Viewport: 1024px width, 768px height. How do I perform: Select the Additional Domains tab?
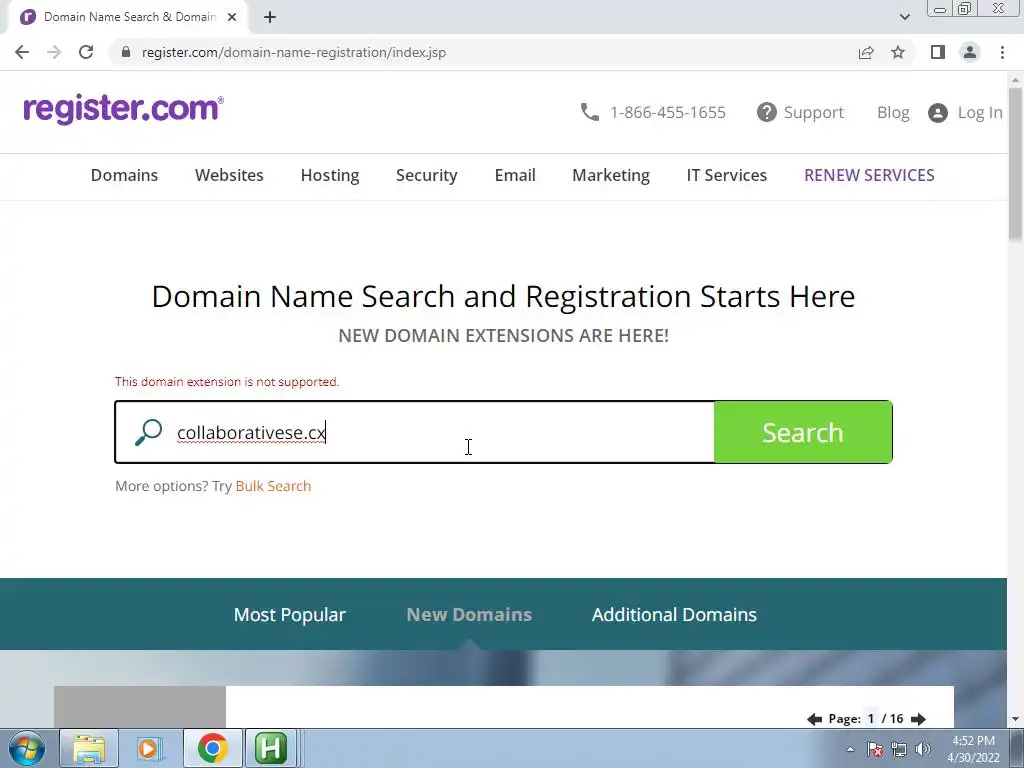click(674, 615)
